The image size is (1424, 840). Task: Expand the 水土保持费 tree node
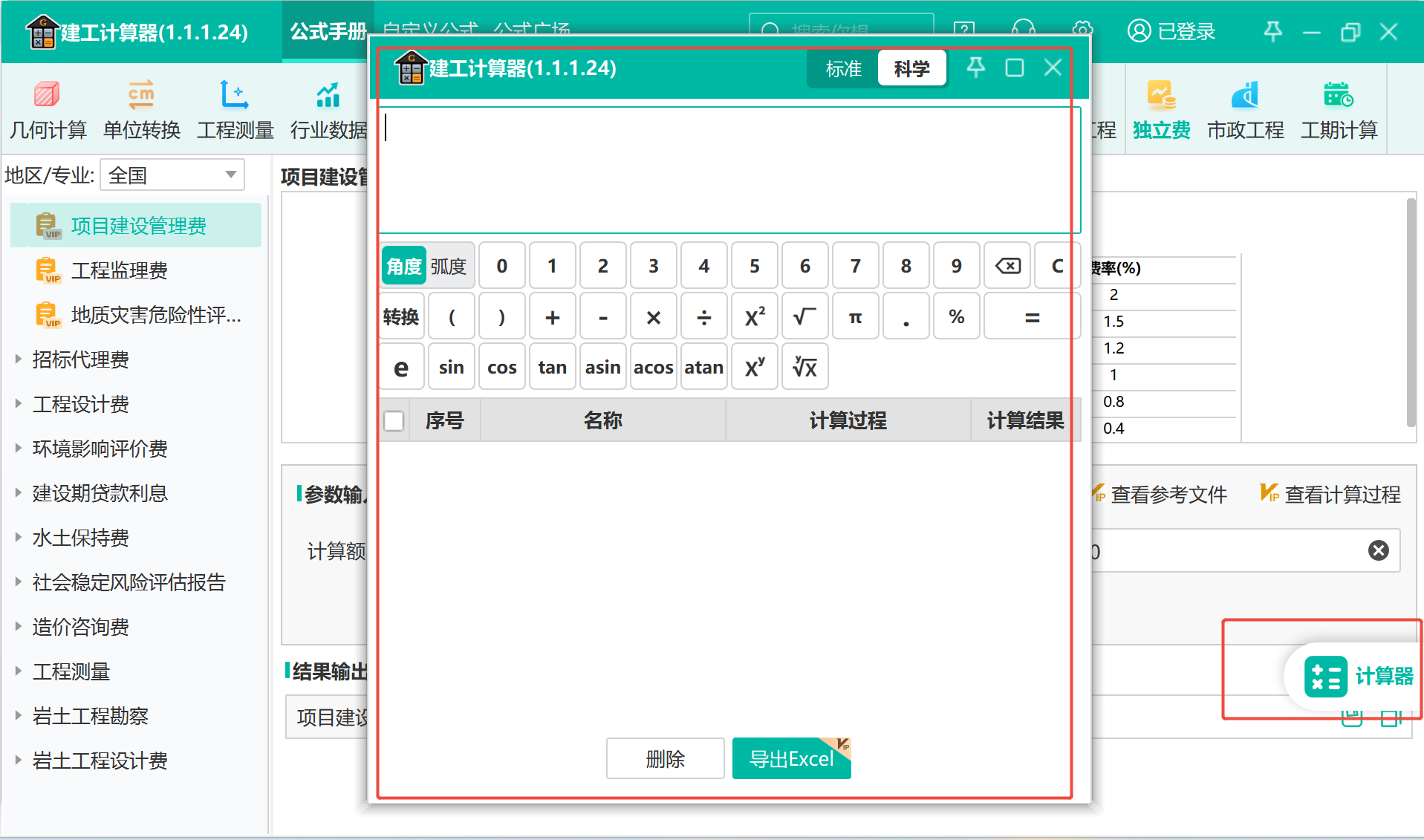coord(19,538)
